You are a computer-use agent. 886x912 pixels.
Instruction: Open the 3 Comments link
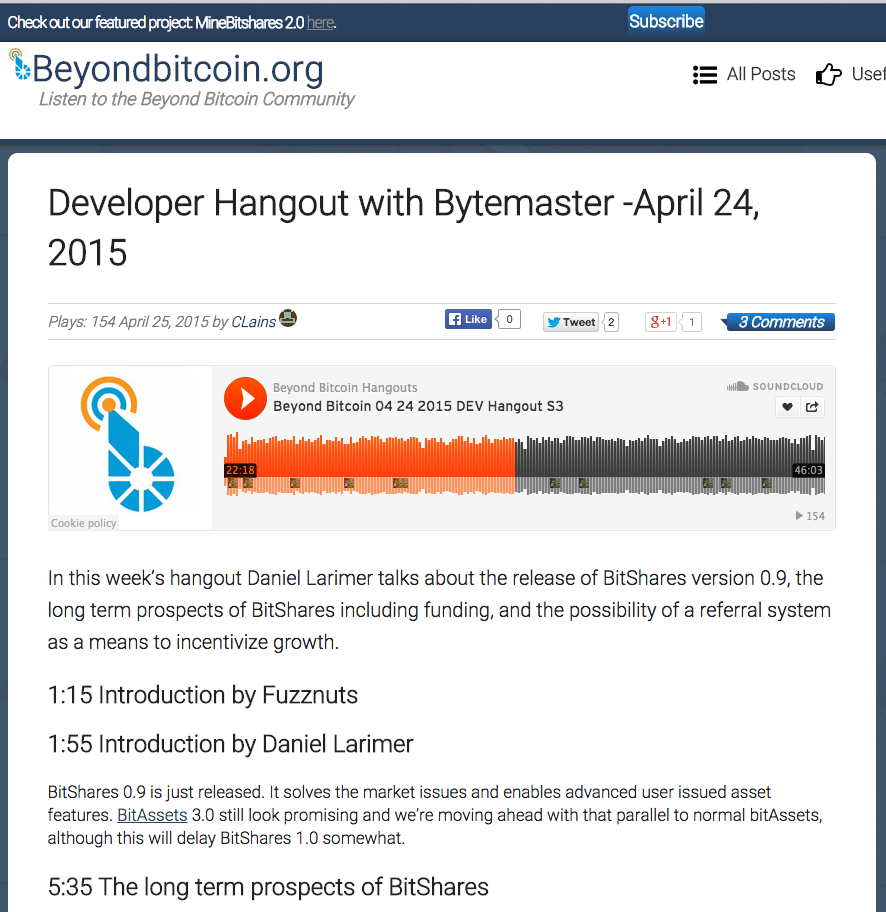click(x=780, y=322)
